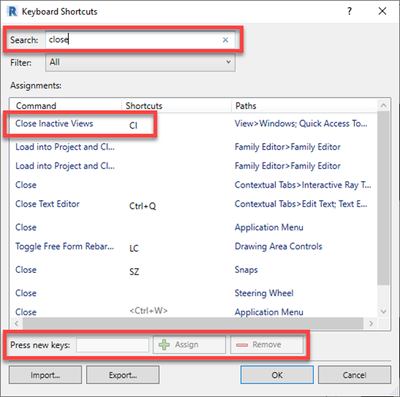This screenshot has height=397, width=400.
Task: Open the Filter dropdown set to All
Action: point(140,62)
